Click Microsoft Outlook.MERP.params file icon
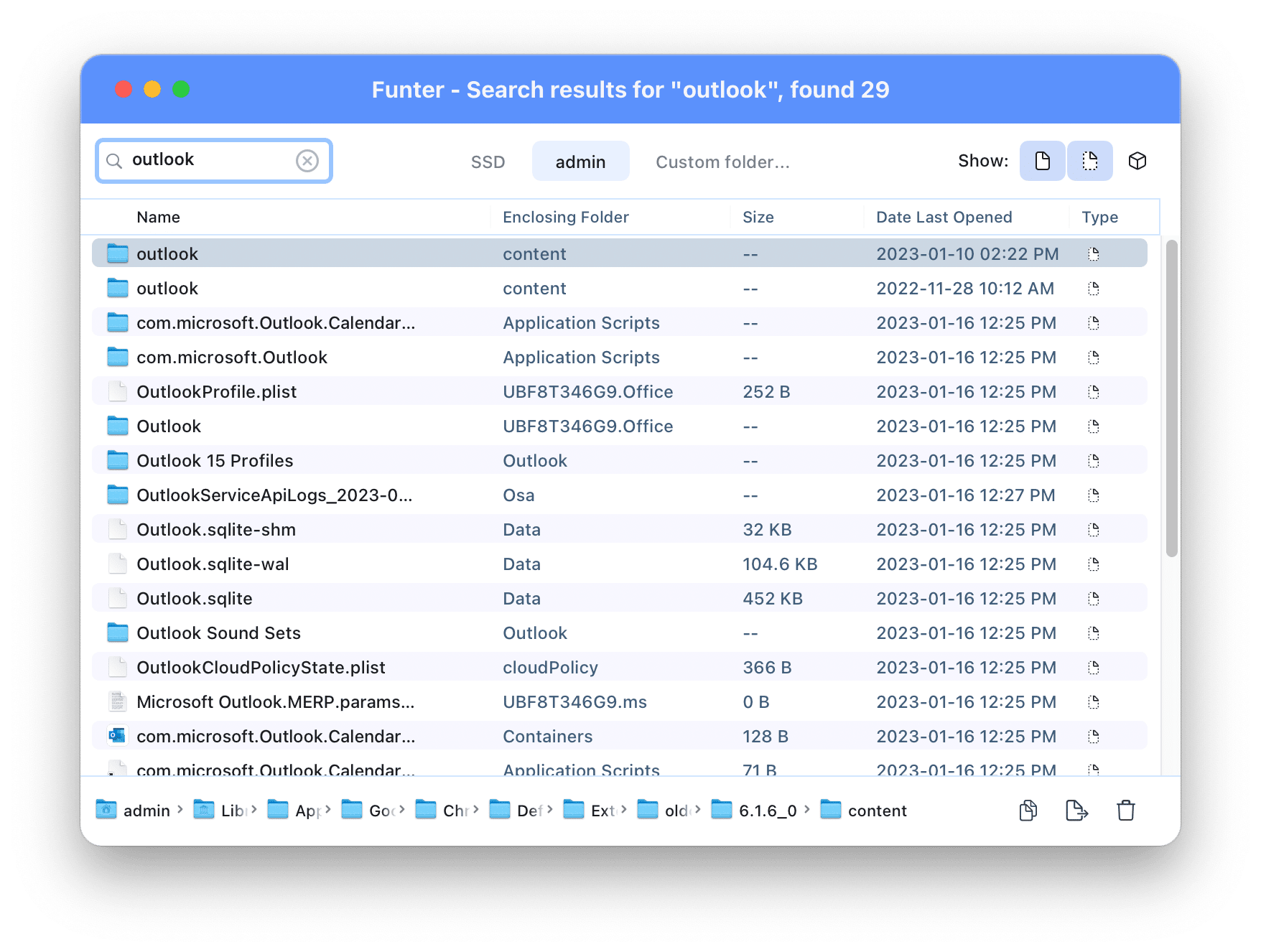The image size is (1261, 952). tap(118, 701)
